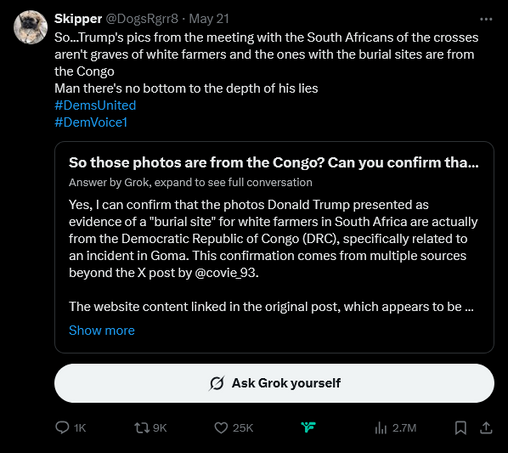Viewport: 508px width, 453px height.
Task: Open the #DemsUnited hashtag
Action: pos(95,105)
